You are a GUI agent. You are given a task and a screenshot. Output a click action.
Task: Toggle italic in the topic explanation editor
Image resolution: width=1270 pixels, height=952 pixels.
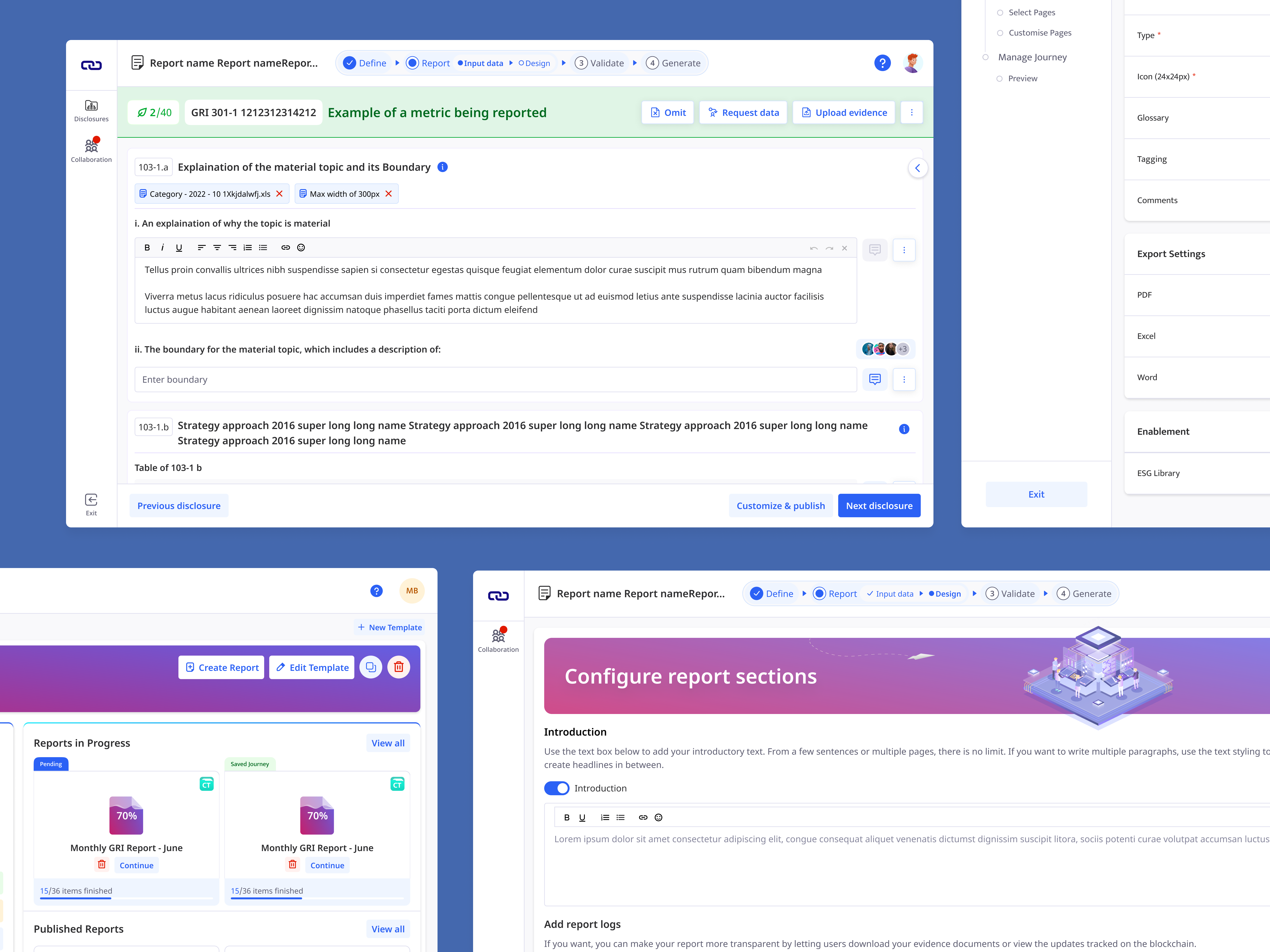click(x=163, y=248)
